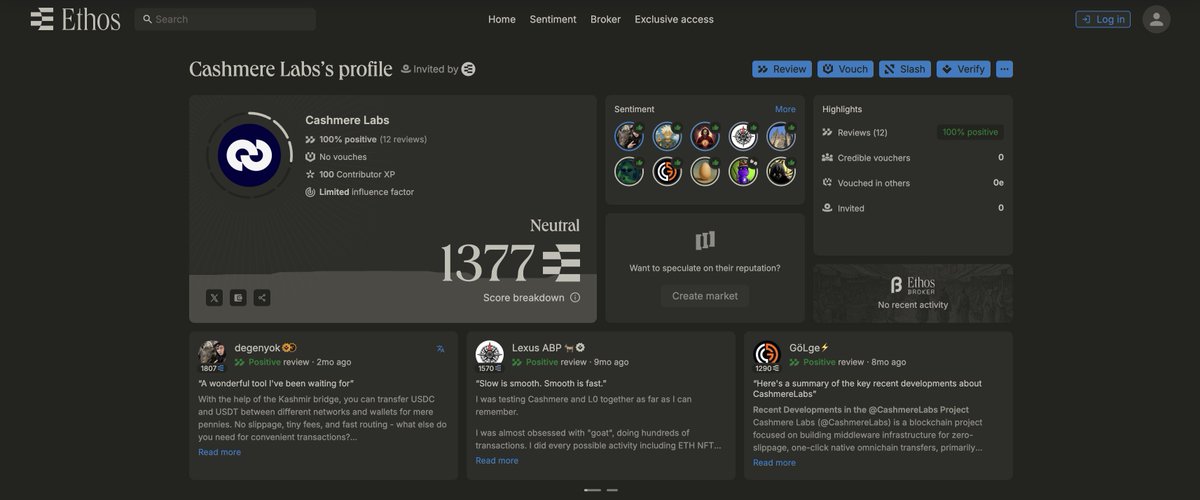
Task: Click the Score breakdown info icon
Action: pos(575,297)
